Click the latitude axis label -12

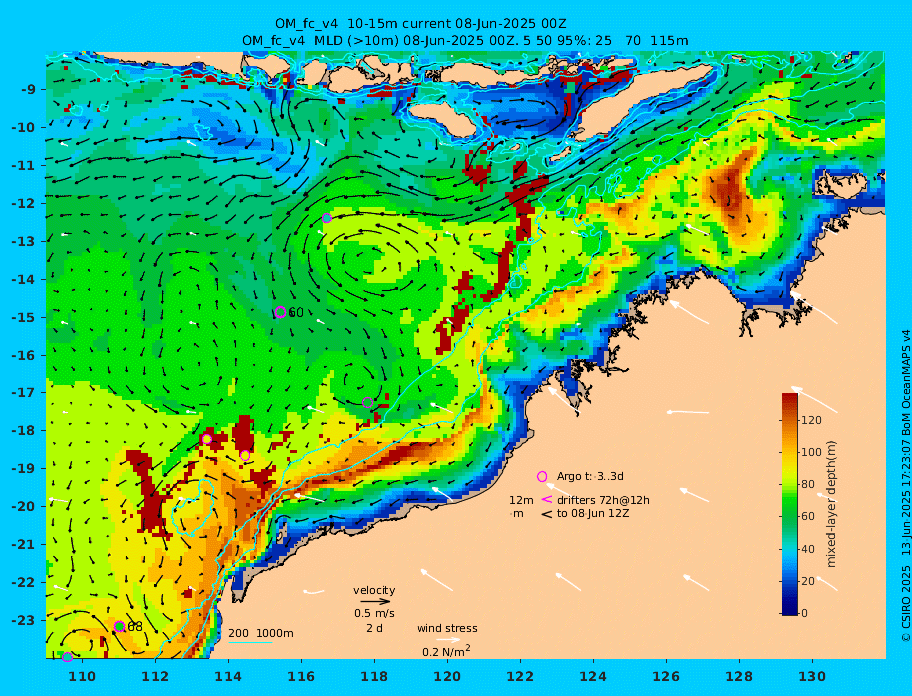(23, 203)
